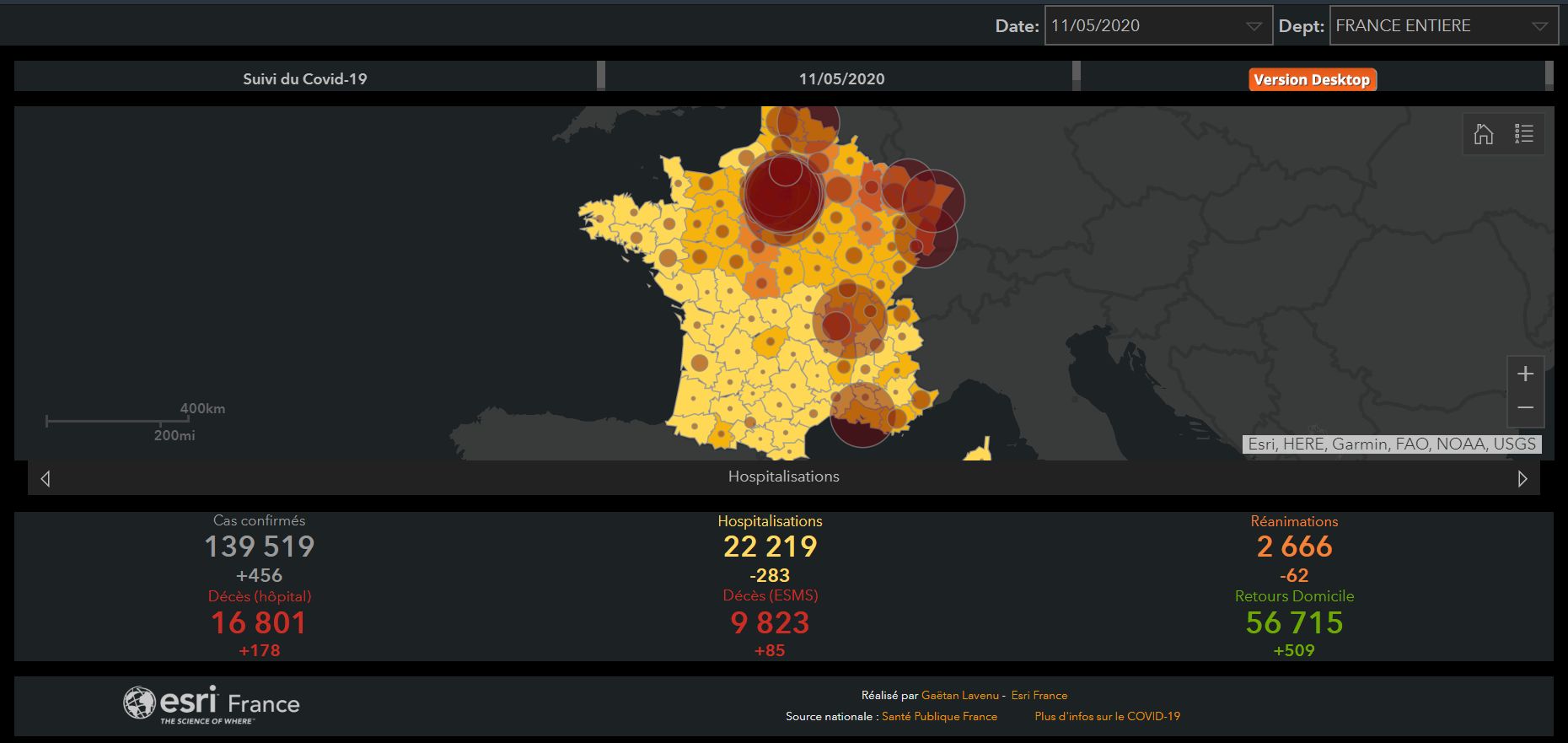Open the map legend list icon

(1523, 134)
